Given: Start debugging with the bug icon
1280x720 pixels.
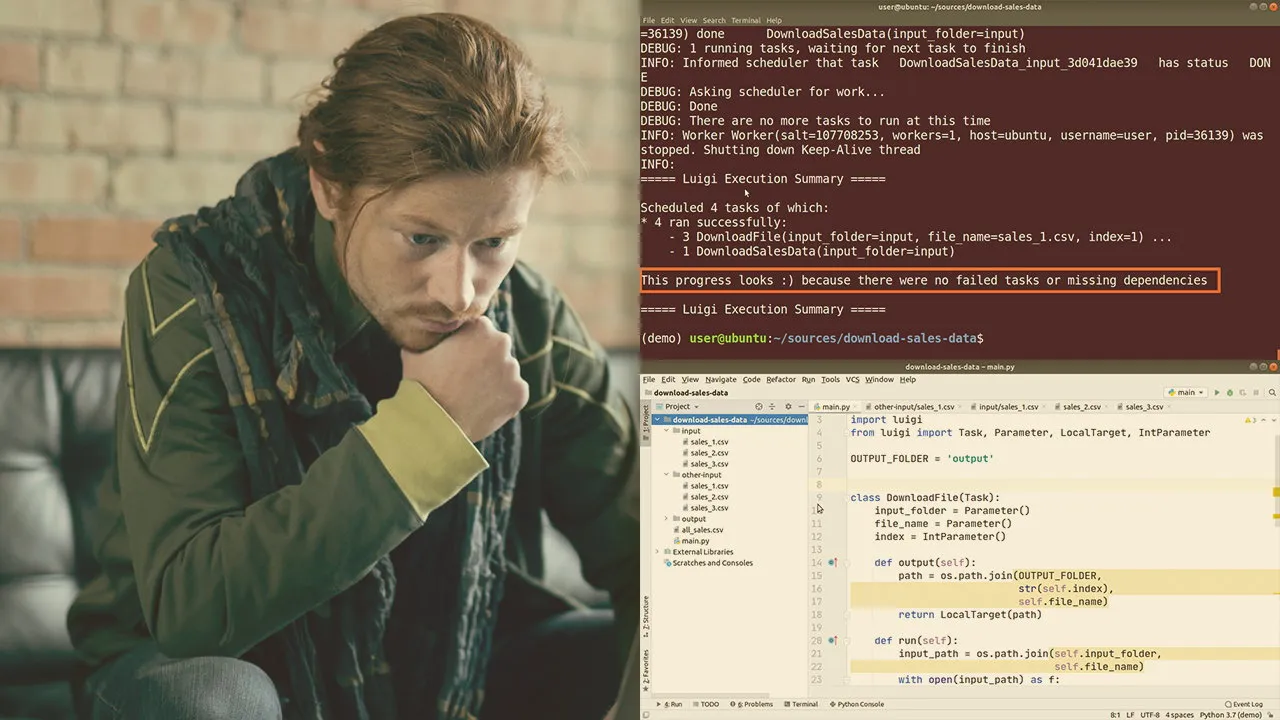Looking at the screenshot, I should point(1230,393).
